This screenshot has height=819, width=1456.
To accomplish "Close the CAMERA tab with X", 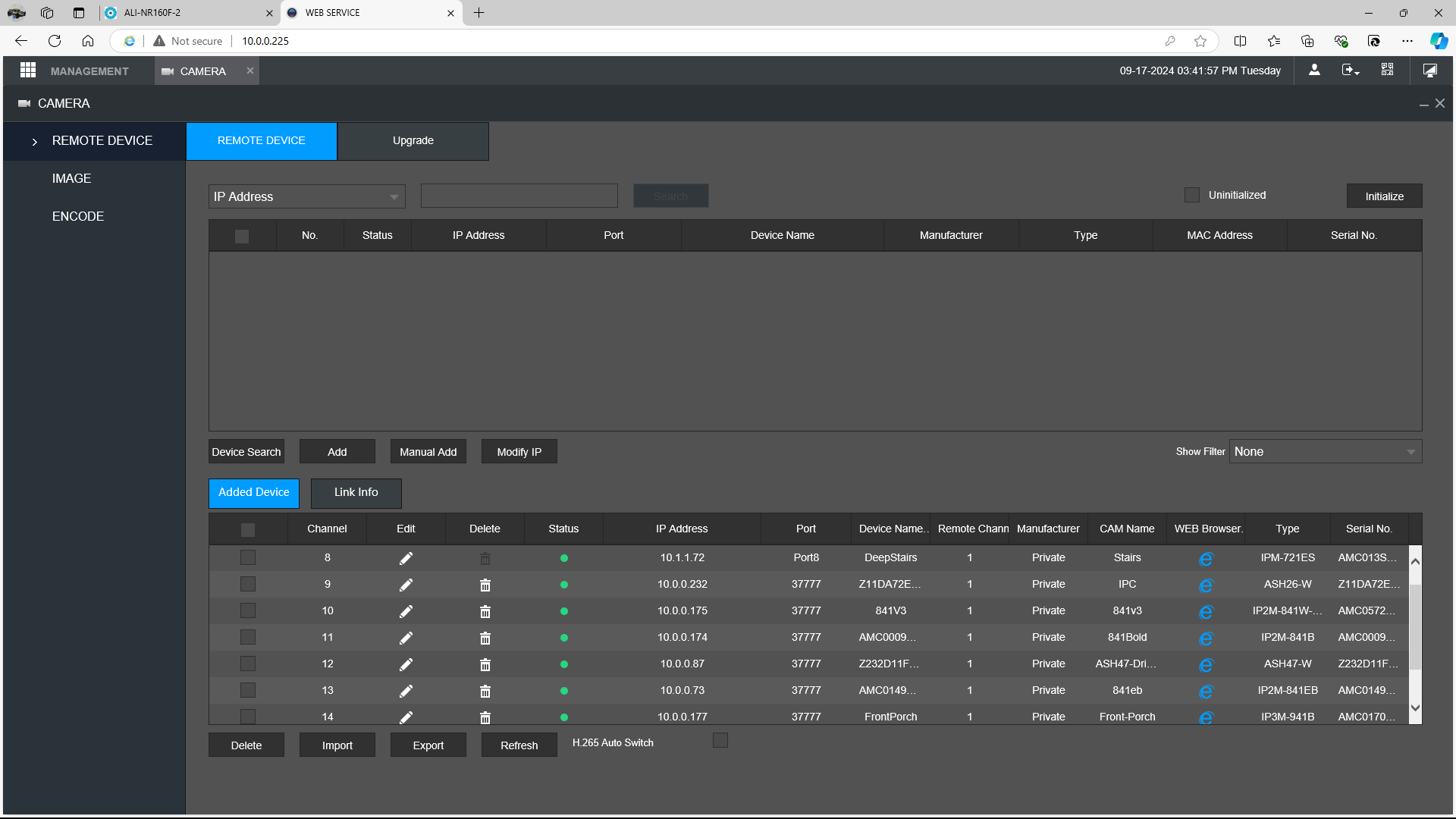I will pyautogui.click(x=249, y=71).
